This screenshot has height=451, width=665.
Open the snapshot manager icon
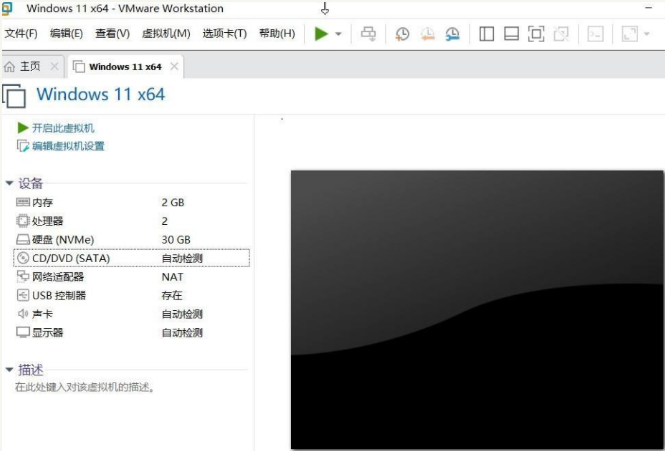(452, 34)
